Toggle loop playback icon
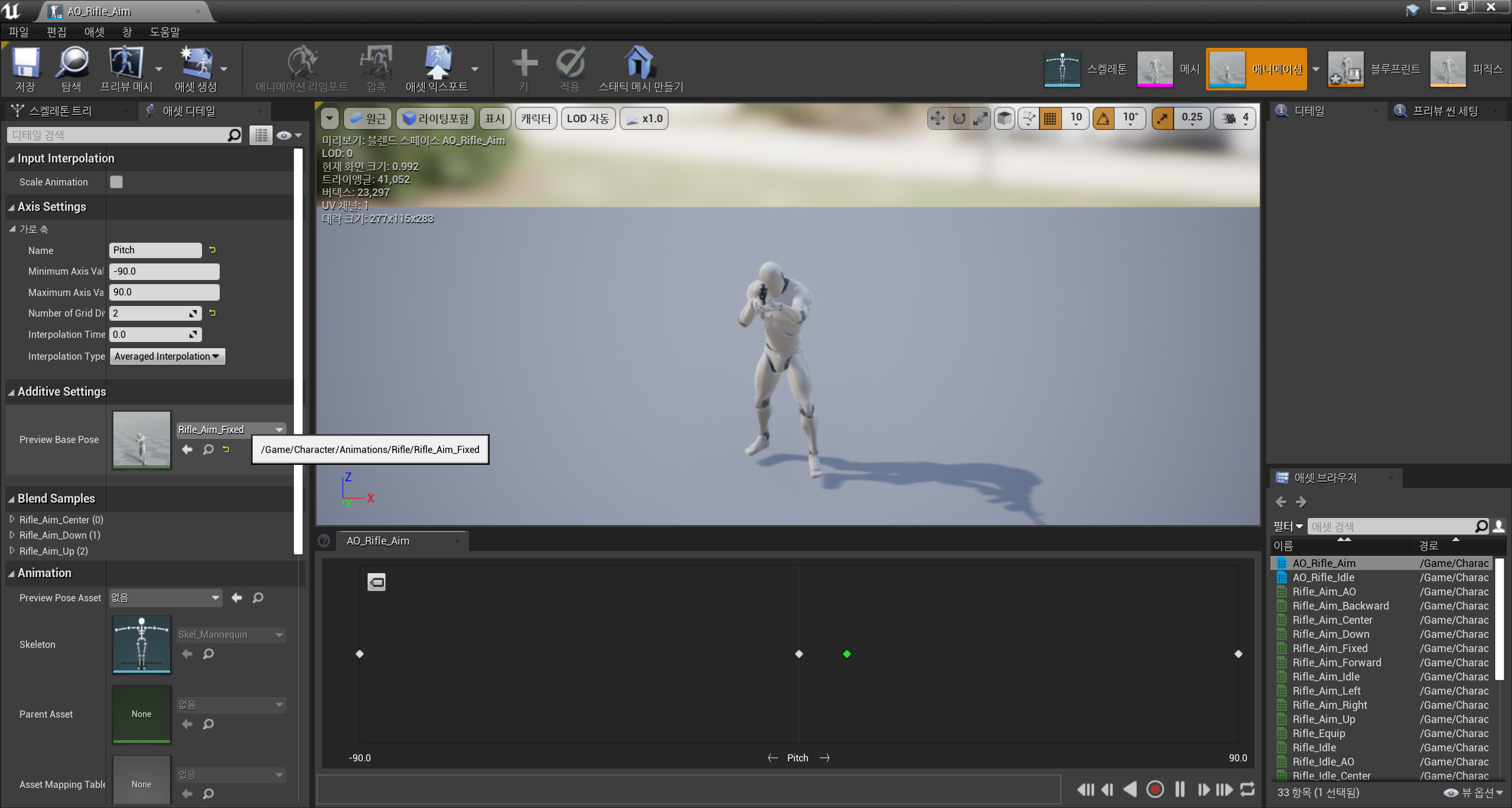Viewport: 1512px width, 808px height. click(1247, 789)
